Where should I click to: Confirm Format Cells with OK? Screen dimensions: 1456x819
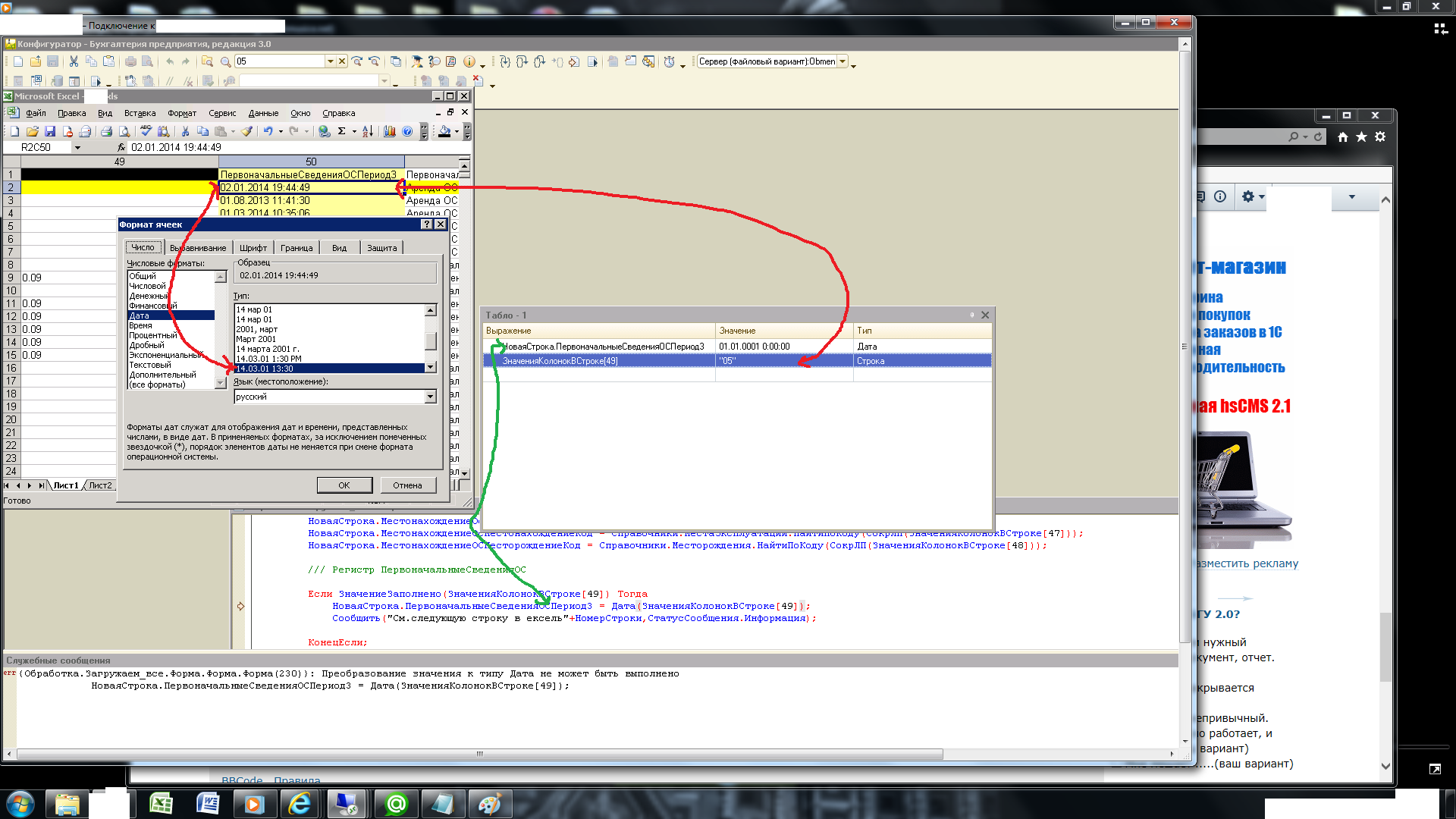(344, 485)
